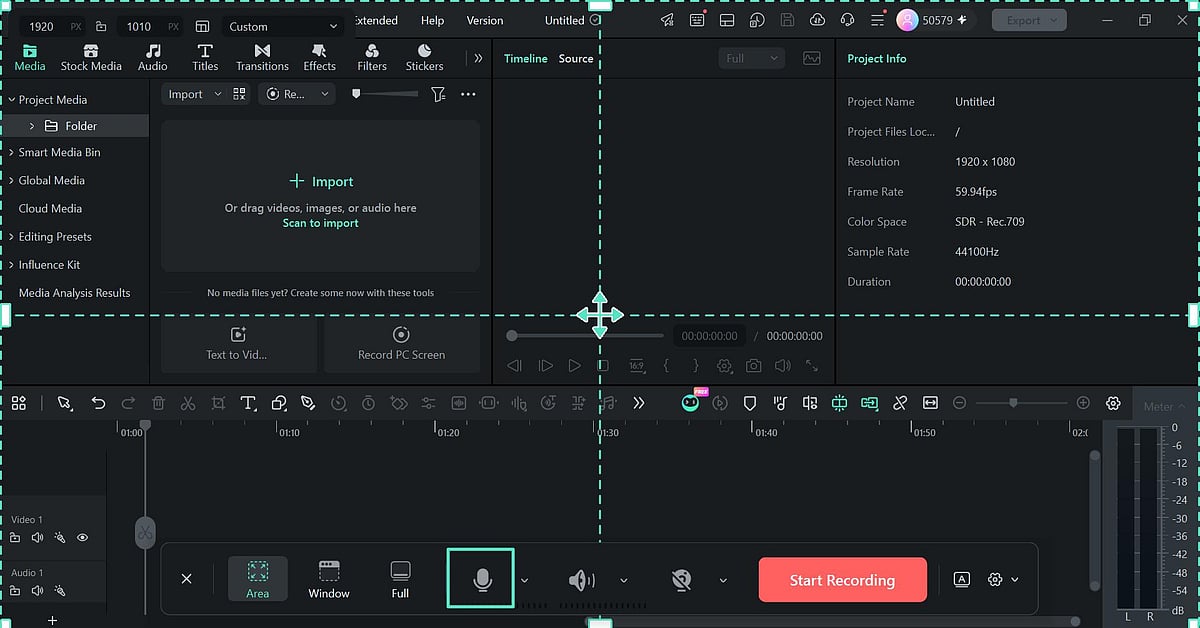Click the media thumbnail size slider

[x=386, y=94]
